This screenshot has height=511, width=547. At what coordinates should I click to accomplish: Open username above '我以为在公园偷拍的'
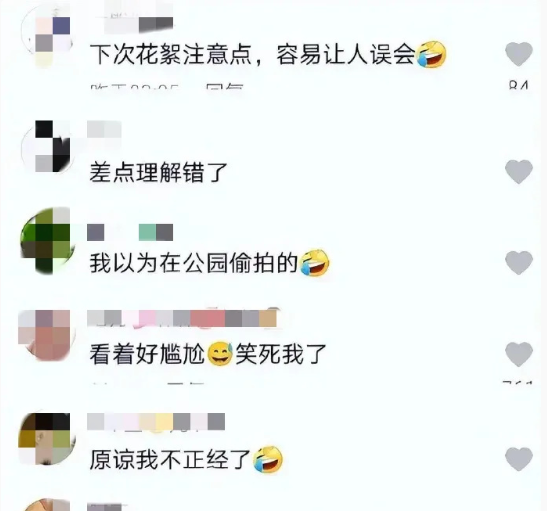tap(130, 232)
